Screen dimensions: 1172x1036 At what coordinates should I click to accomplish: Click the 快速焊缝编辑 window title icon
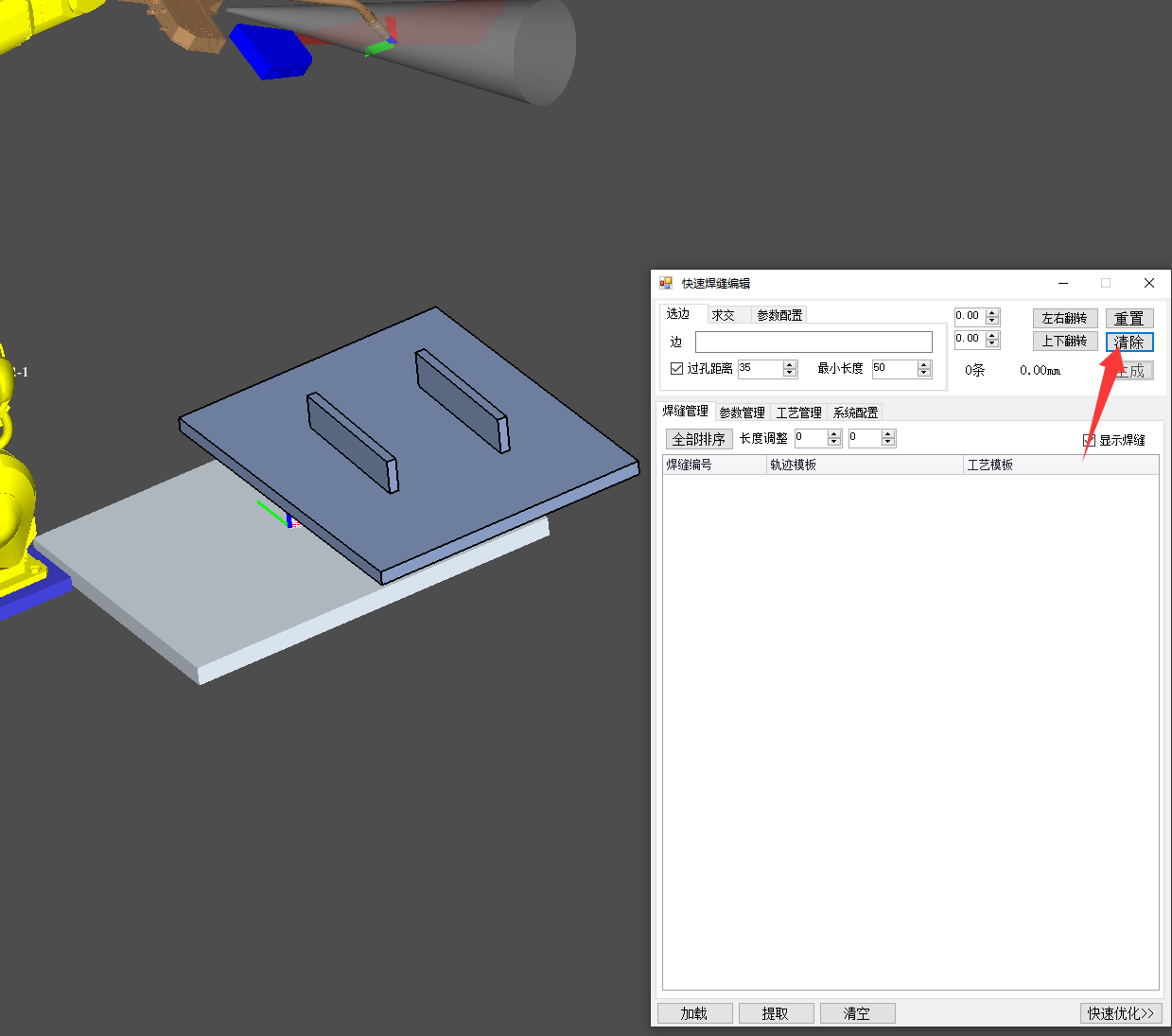(x=666, y=283)
